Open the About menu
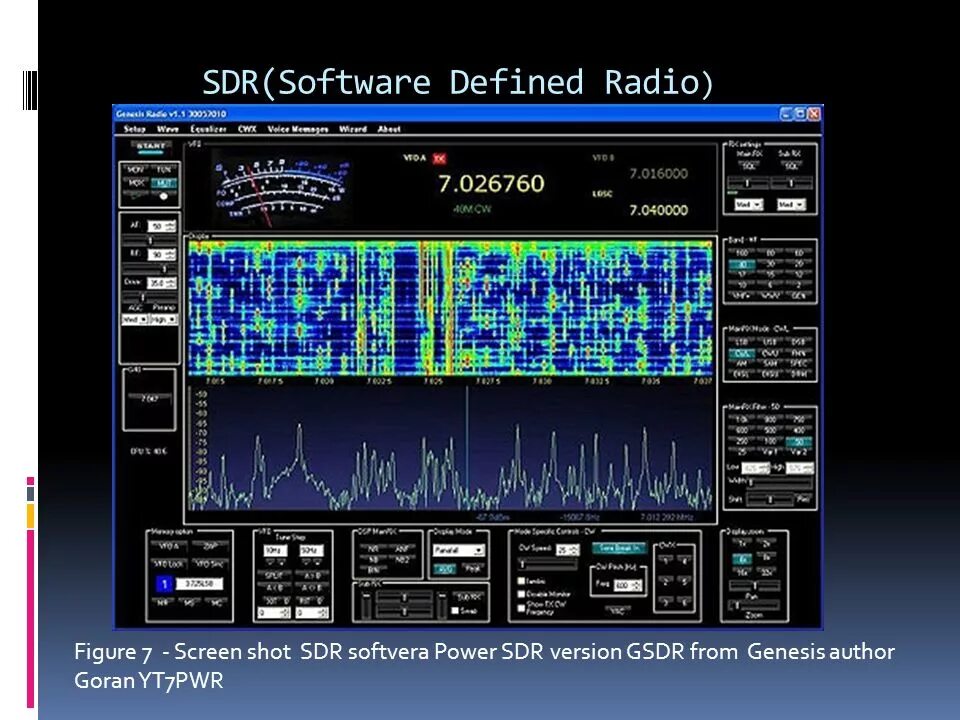Screen dimensions: 960x720 coord(389,129)
